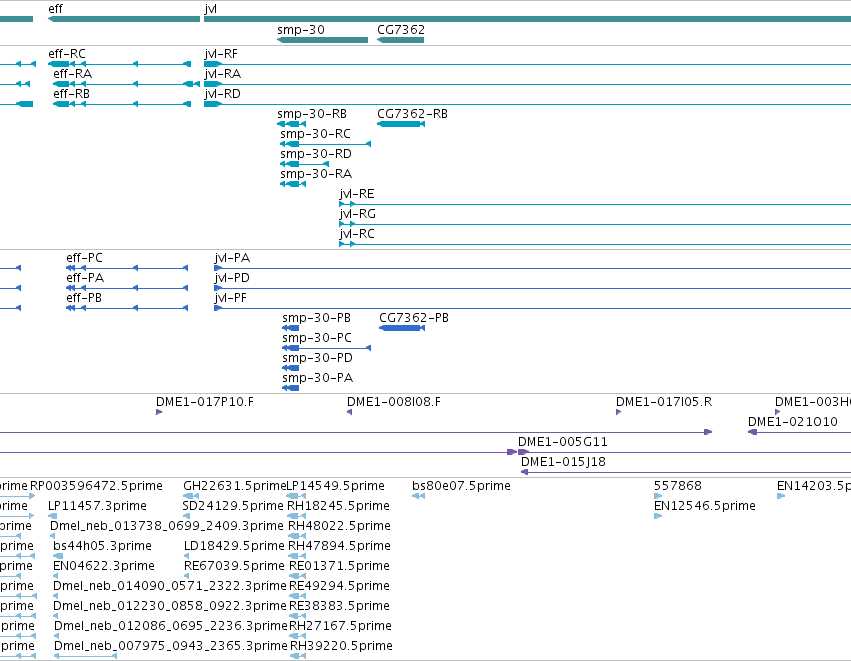
Task: Select EST RE67039.5prime
Action: (x=234, y=567)
